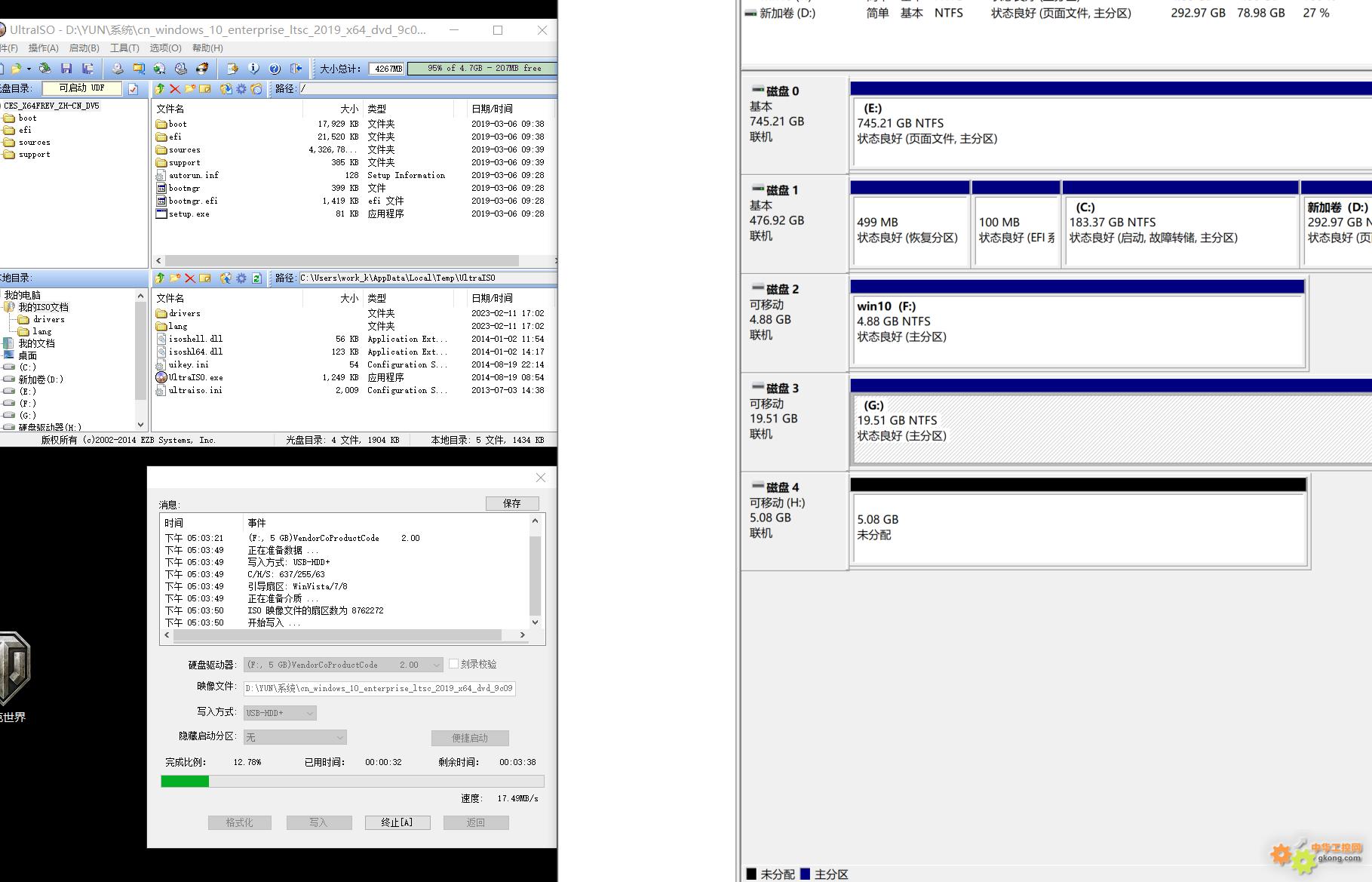The height and width of the screenshot is (882, 1372).
Task: Click the Add files page icon on the main toolbar
Action: point(232,69)
